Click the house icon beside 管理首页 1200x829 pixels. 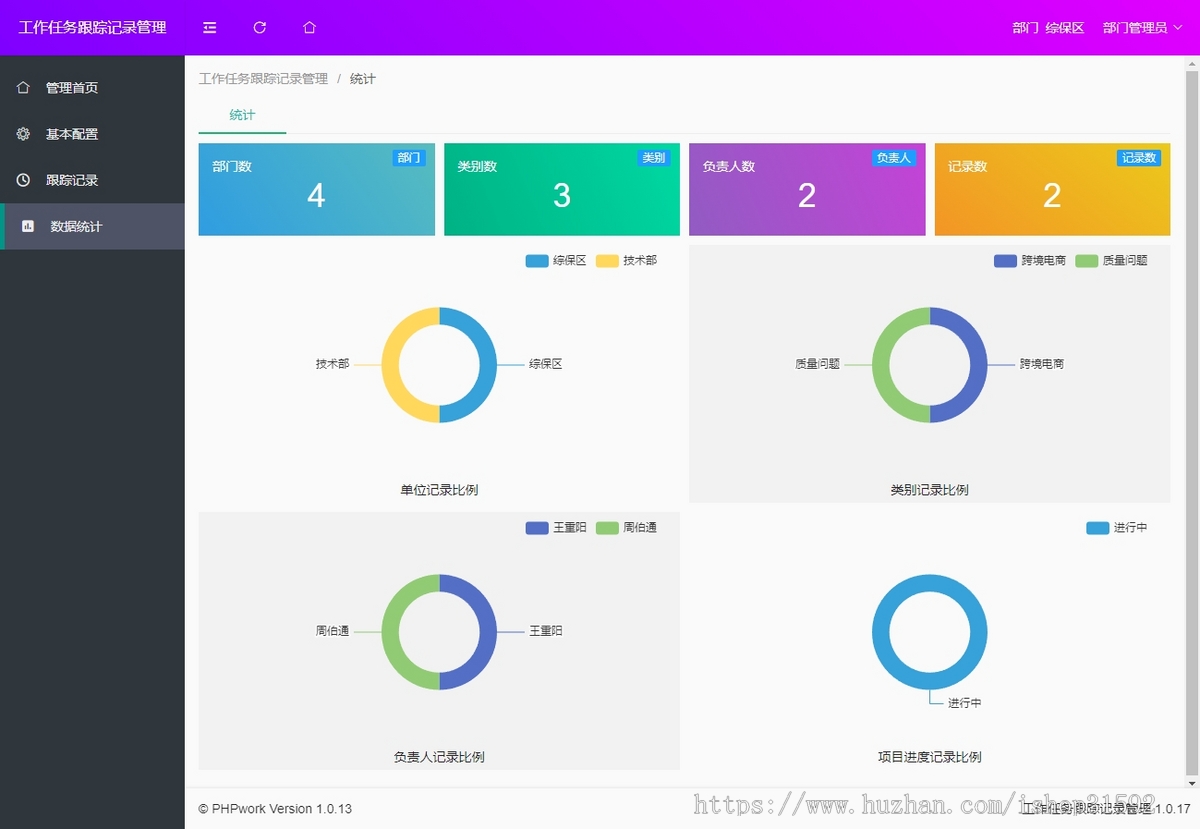23,88
